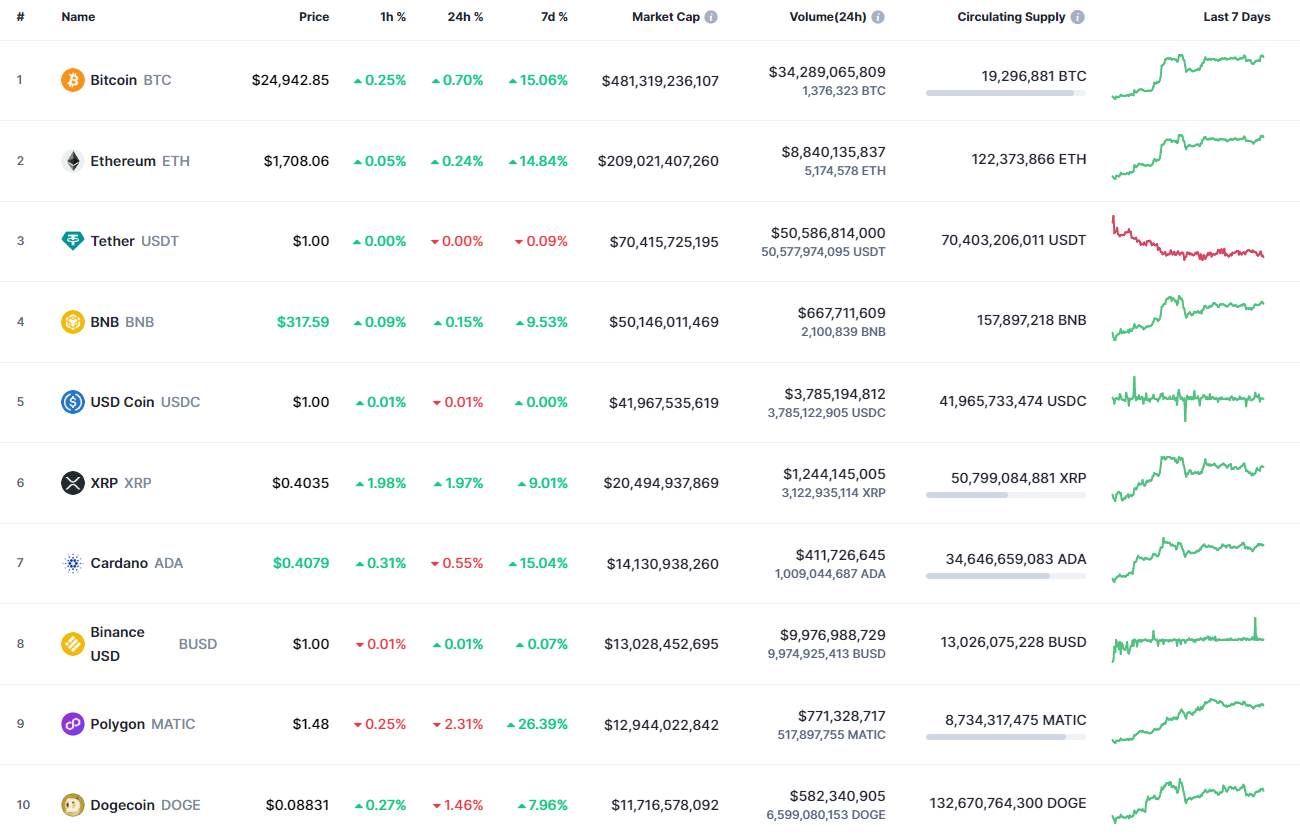Select the BNB coin logo
Image resolution: width=1300 pixels, height=840 pixels.
click(71, 322)
